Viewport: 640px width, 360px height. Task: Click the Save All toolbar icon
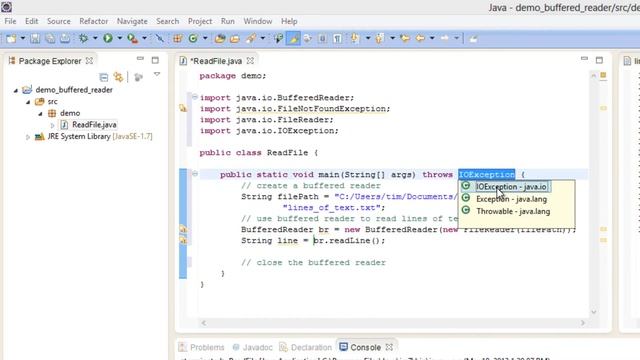point(50,38)
